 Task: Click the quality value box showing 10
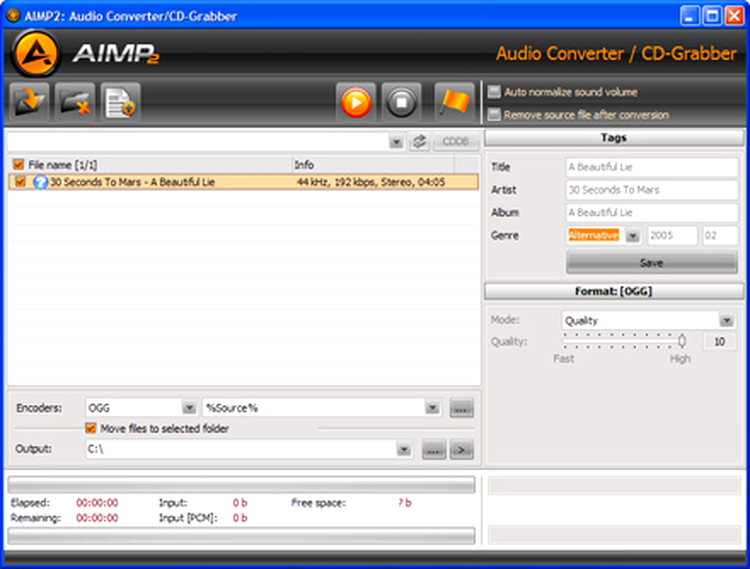(719, 341)
